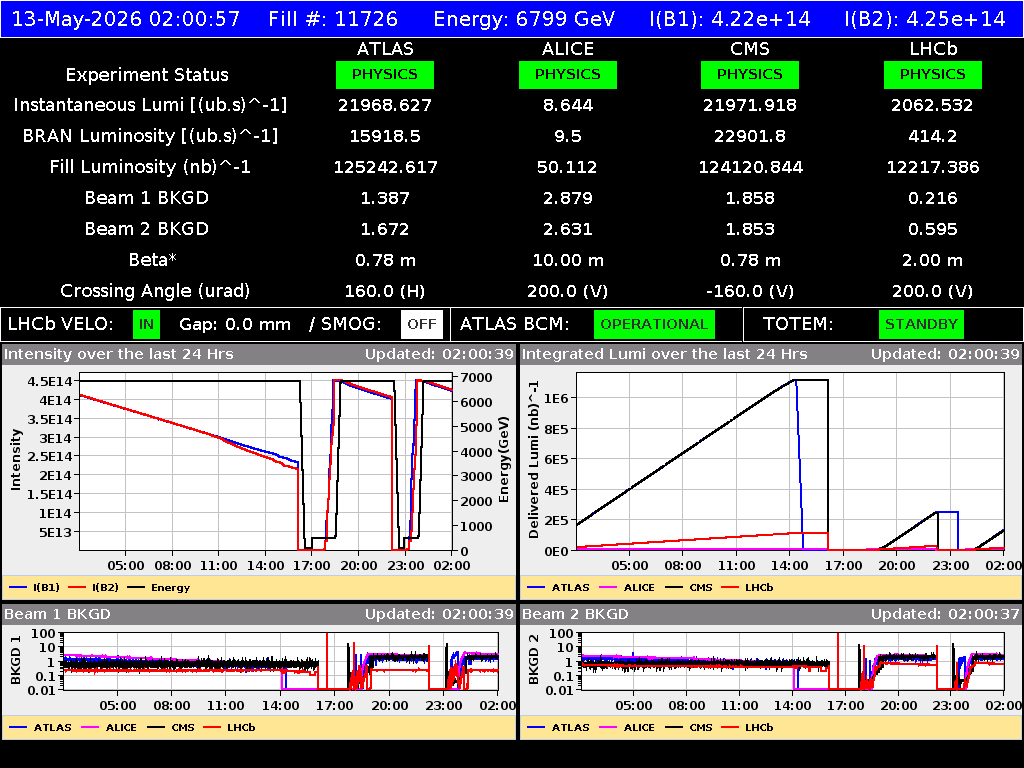Click ALICE Beta* value 10.00 m
This screenshot has width=1024, height=768.
point(568,260)
